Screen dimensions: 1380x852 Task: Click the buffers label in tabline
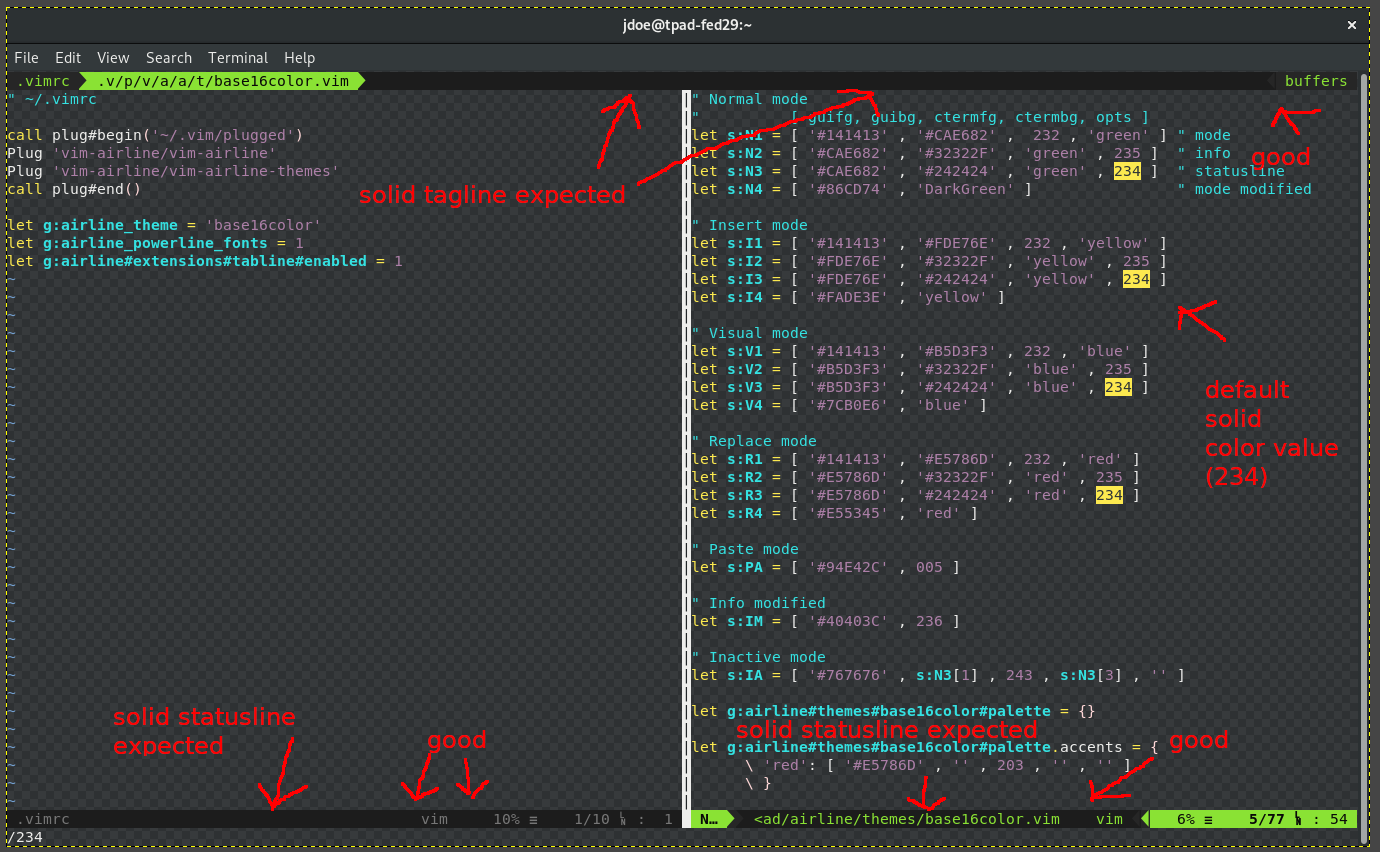tap(1316, 81)
